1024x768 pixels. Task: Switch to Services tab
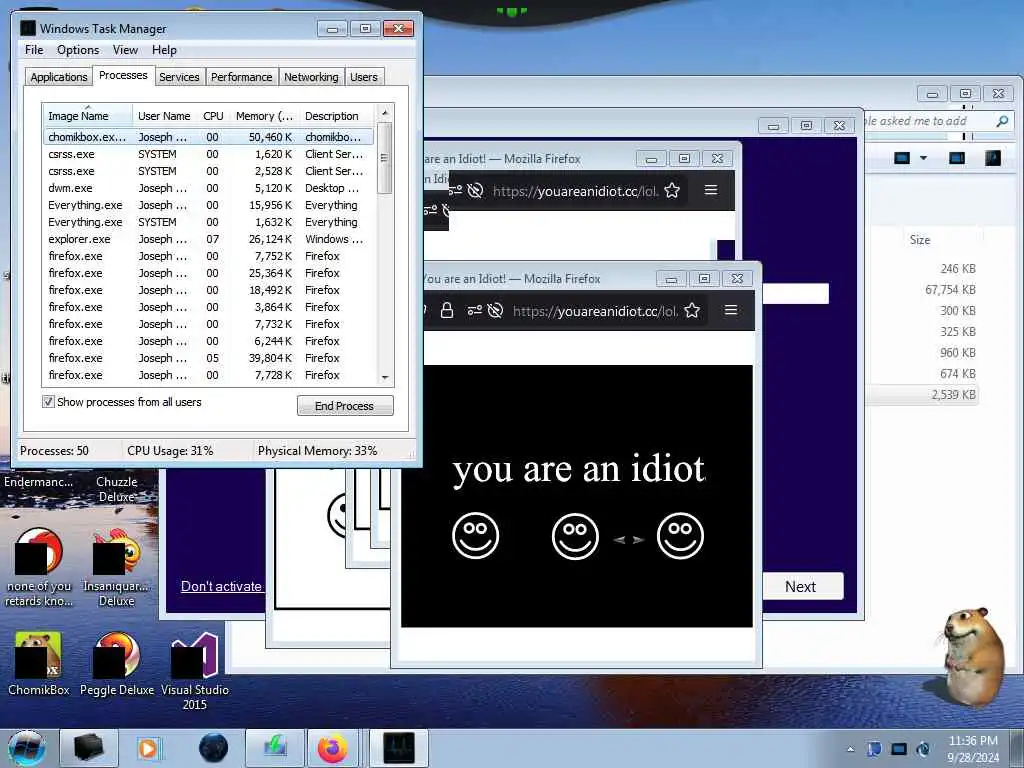[x=179, y=77]
